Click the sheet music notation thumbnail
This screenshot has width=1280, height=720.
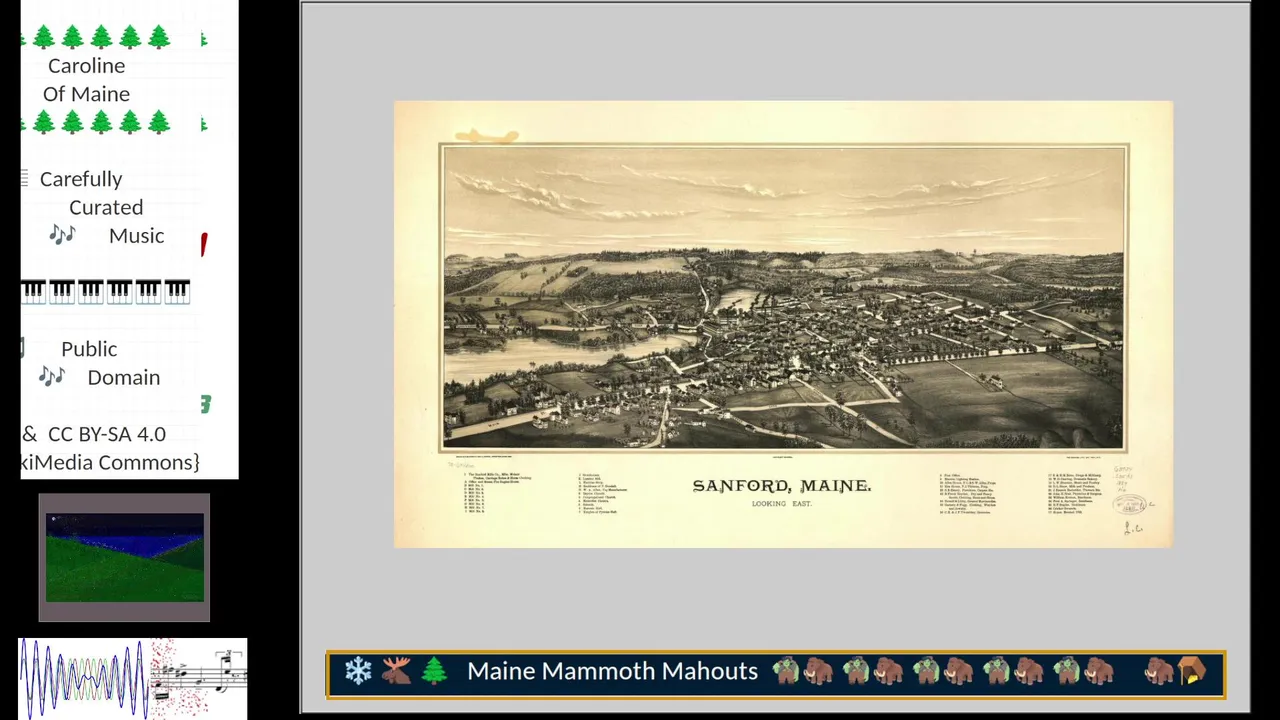click(x=200, y=678)
